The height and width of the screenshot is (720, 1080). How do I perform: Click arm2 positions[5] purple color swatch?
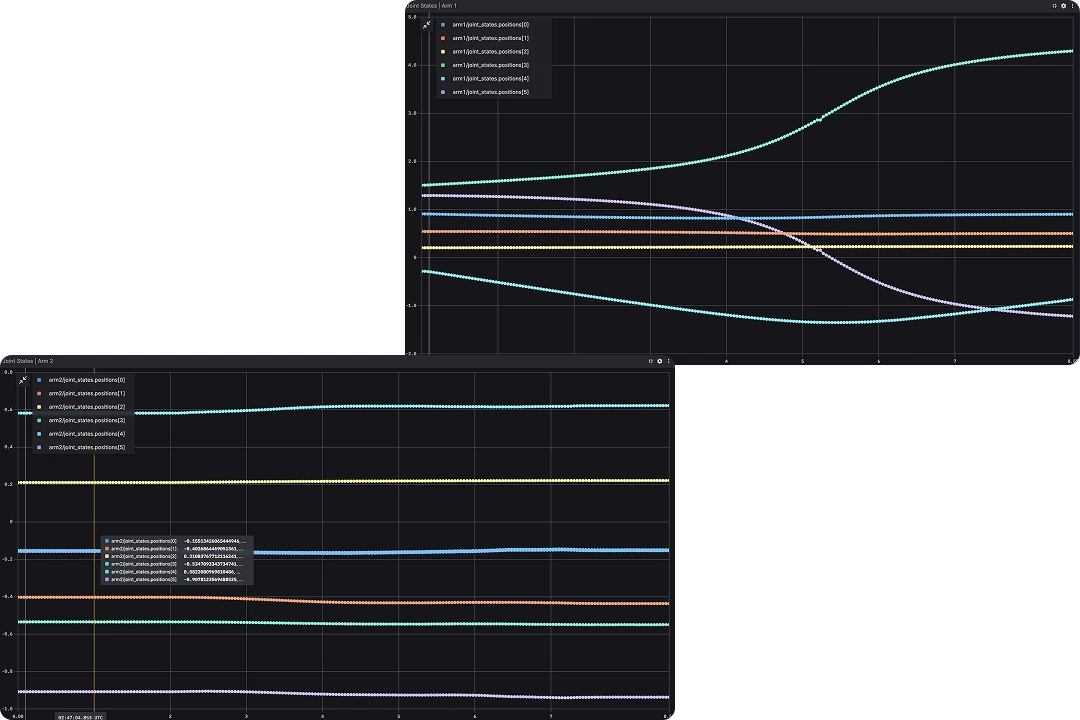click(x=39, y=447)
